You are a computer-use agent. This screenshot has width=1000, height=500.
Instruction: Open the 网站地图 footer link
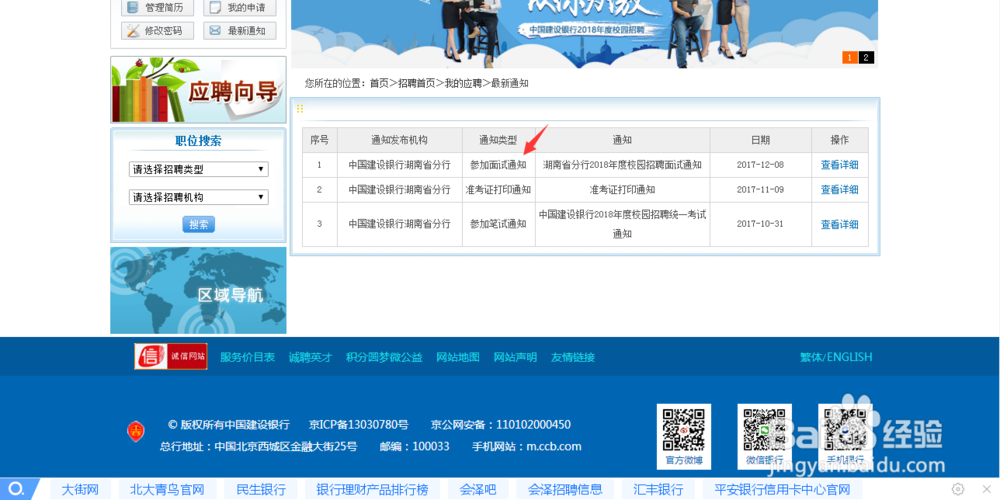coord(458,357)
